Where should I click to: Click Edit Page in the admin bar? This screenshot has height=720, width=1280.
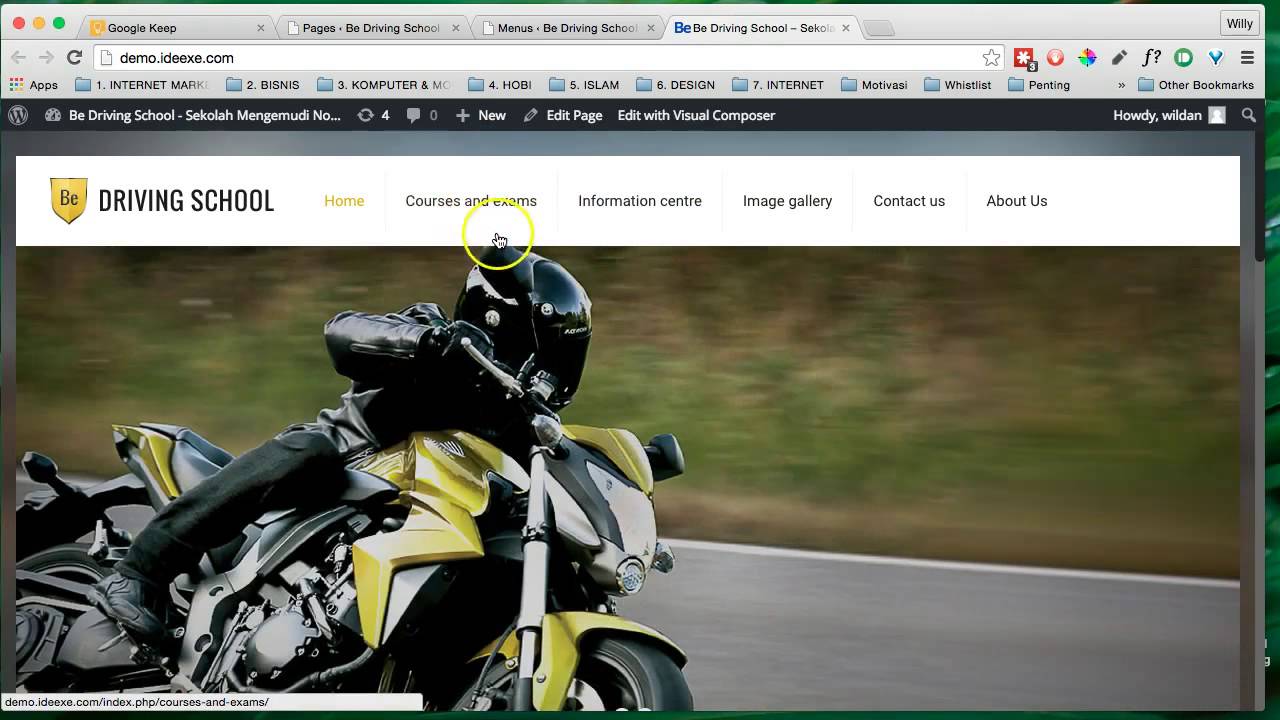click(x=563, y=115)
